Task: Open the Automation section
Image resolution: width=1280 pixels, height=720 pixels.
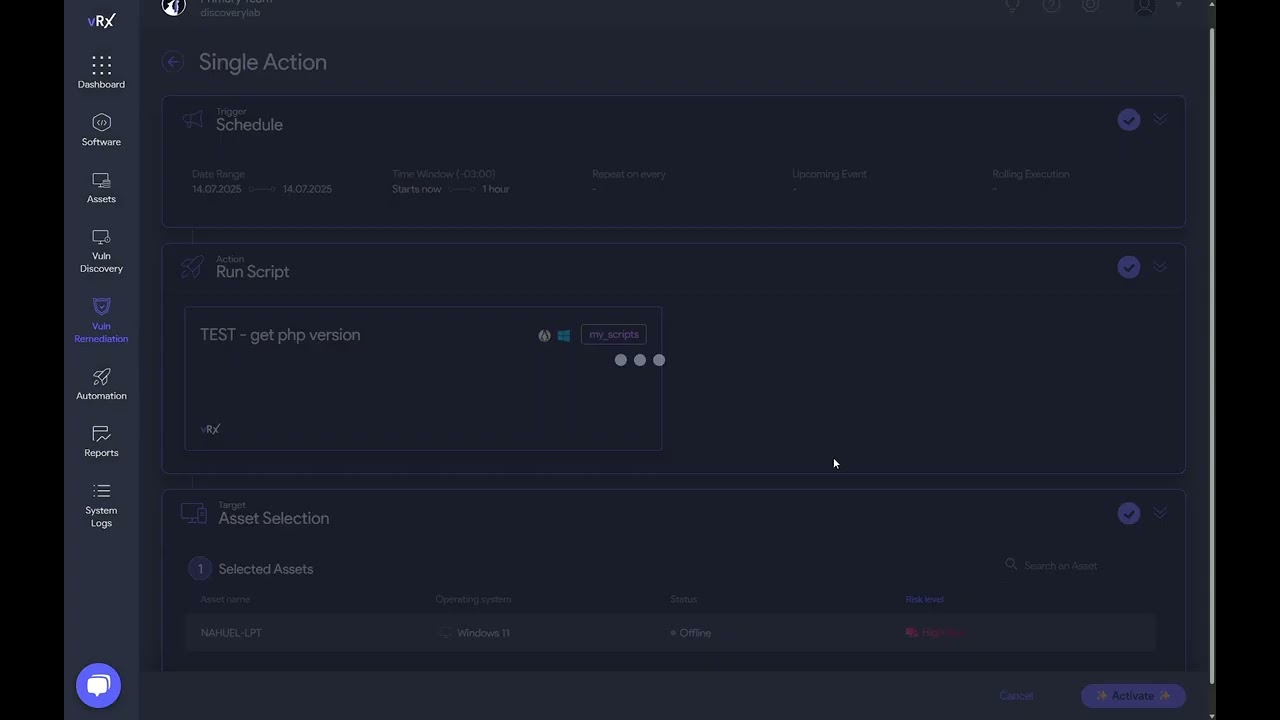Action: click(x=101, y=384)
